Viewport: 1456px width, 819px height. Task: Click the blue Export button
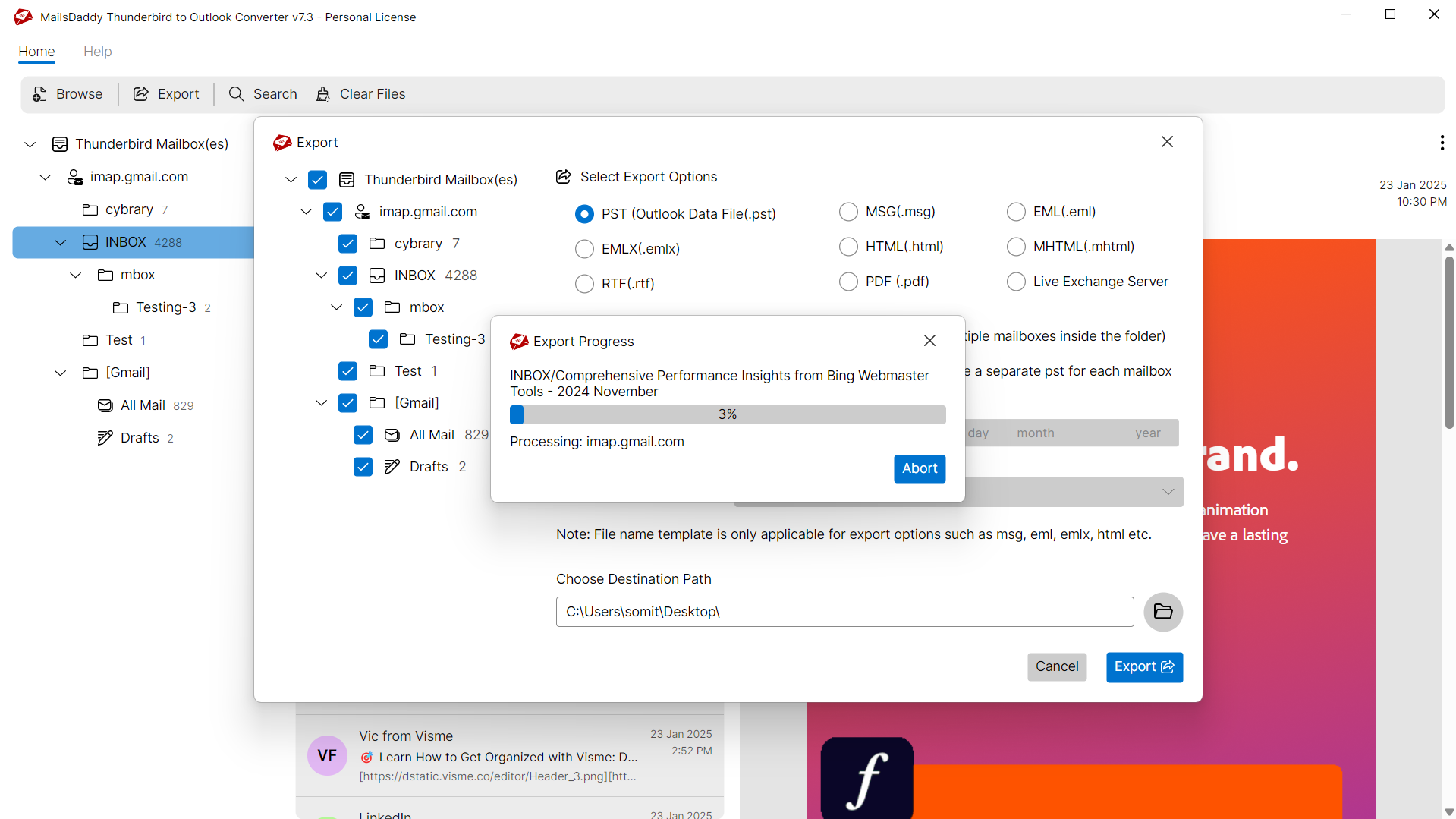point(1144,667)
